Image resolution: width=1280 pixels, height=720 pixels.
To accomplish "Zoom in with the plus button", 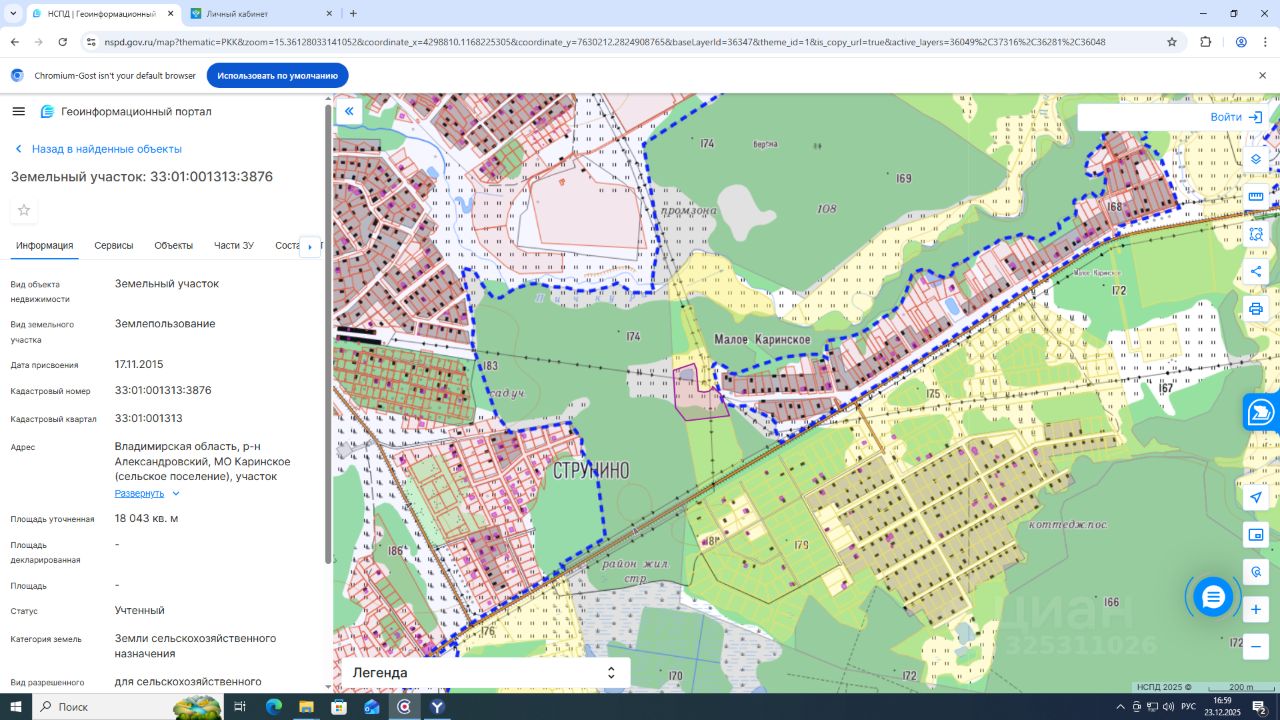I will click(x=1256, y=609).
